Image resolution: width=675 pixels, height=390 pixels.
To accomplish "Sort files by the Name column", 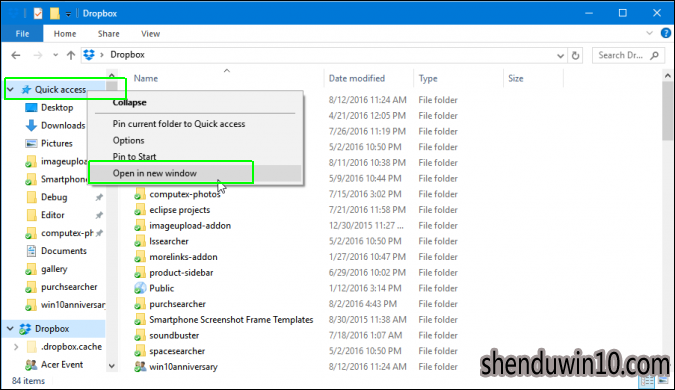I will click(x=146, y=78).
